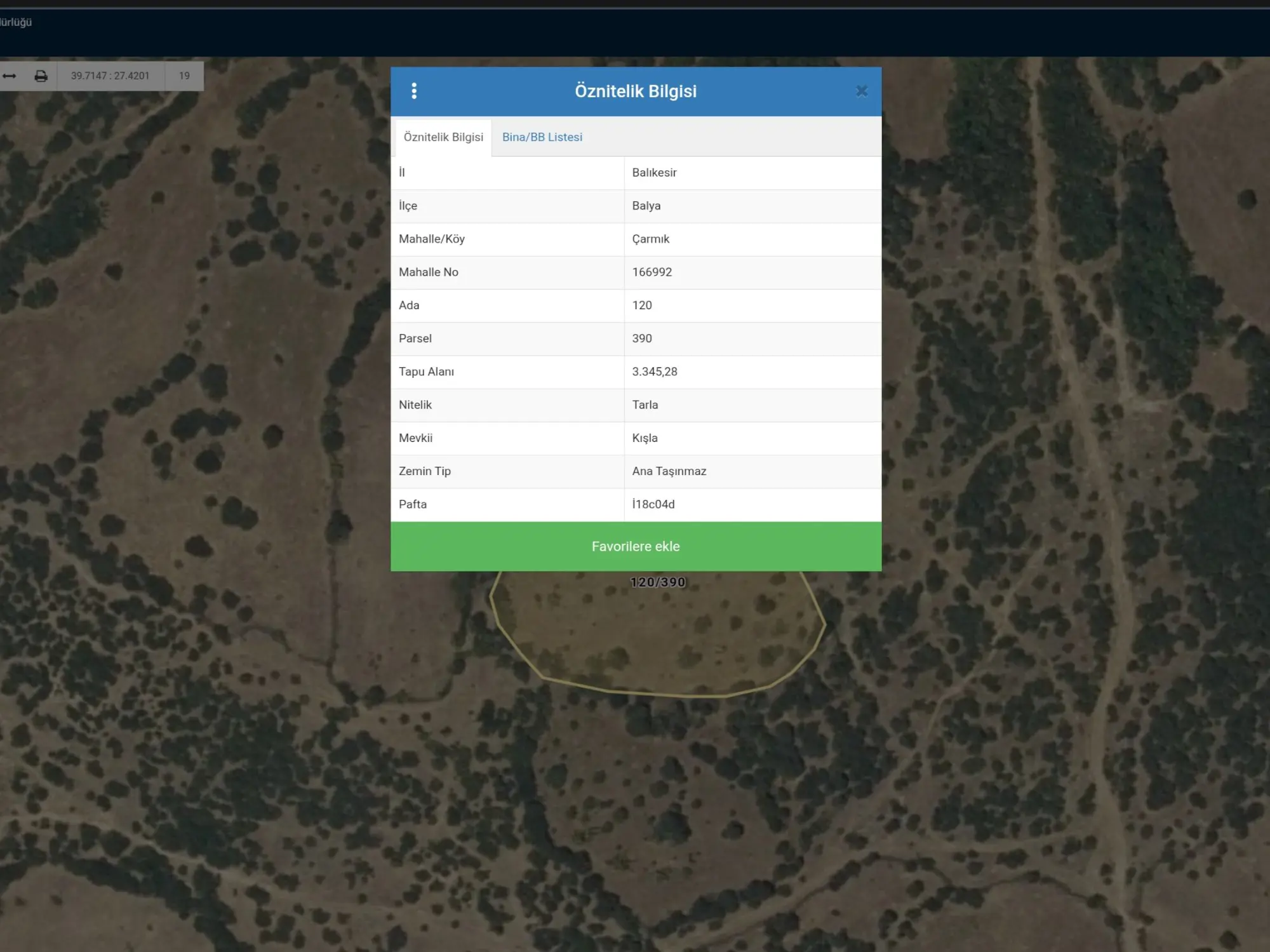
Task: Close the Öznitelik Bilgisi dialog
Action: pyautogui.click(x=861, y=91)
